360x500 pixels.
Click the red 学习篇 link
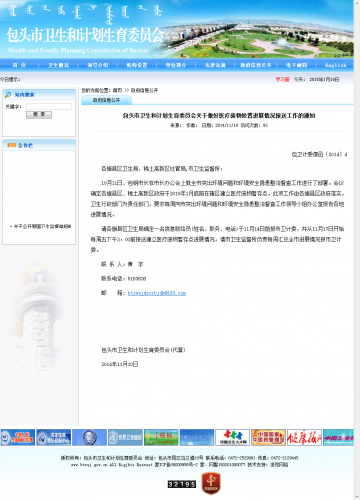click(282, 79)
